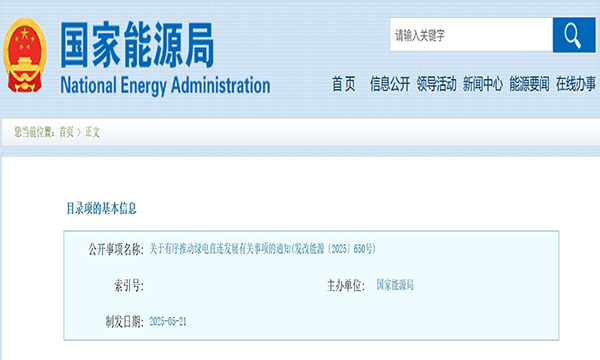Go to 领导活动 section

pos(436,84)
